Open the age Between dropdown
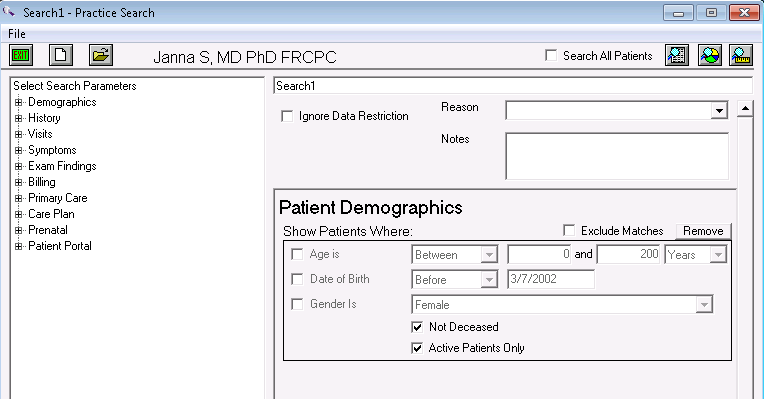The width and height of the screenshot is (764, 399). 489,255
